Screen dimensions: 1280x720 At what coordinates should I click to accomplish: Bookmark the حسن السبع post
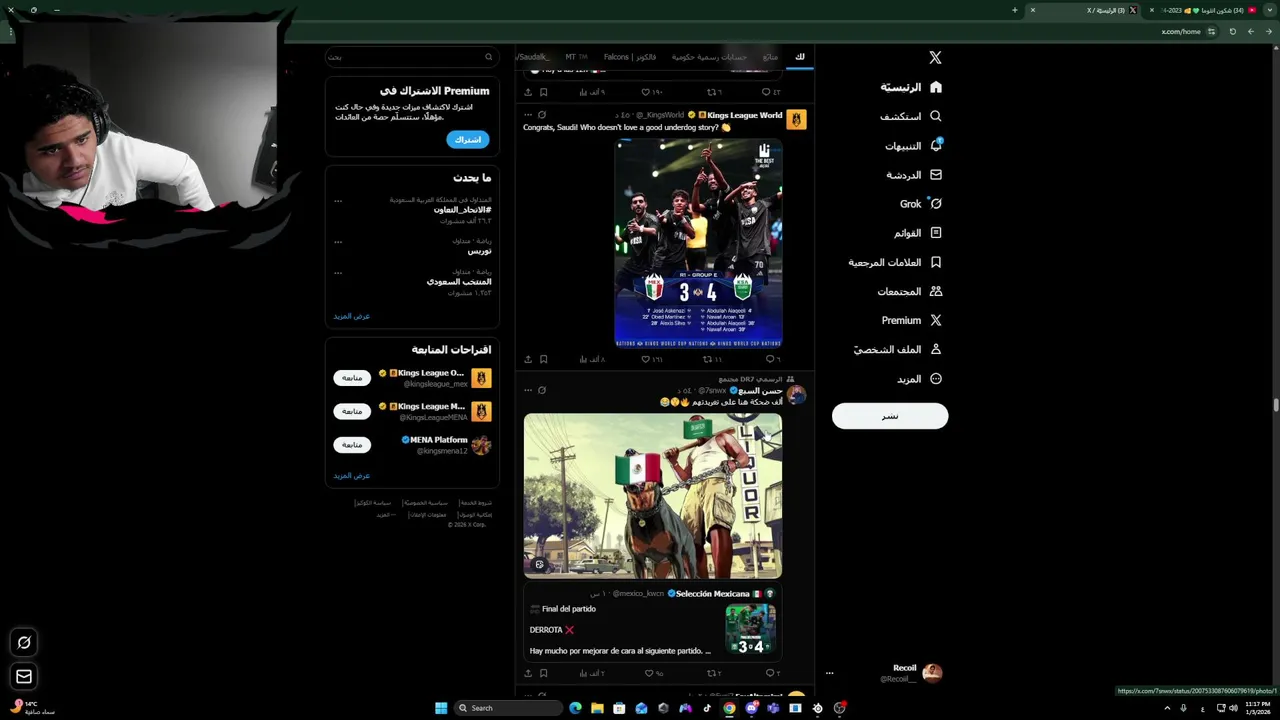pos(543,673)
